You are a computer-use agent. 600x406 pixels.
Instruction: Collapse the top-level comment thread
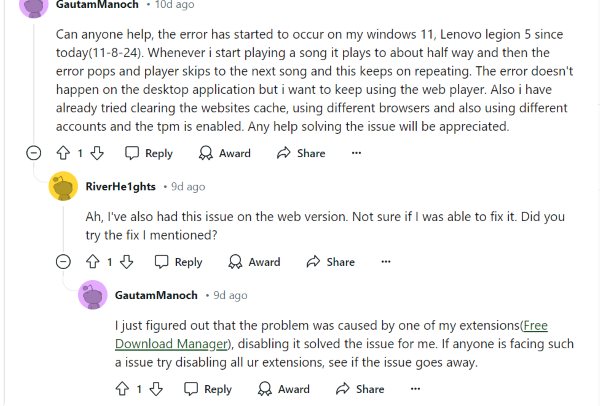pos(33,153)
